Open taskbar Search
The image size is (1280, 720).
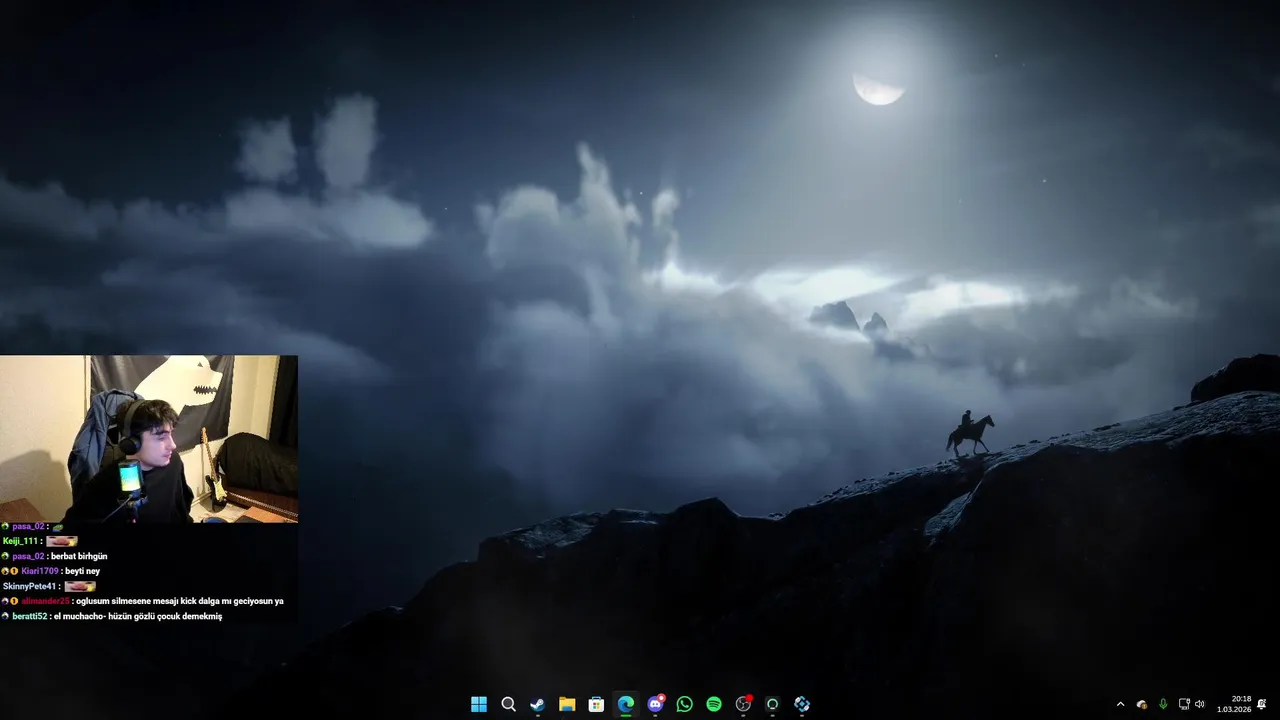(x=508, y=704)
